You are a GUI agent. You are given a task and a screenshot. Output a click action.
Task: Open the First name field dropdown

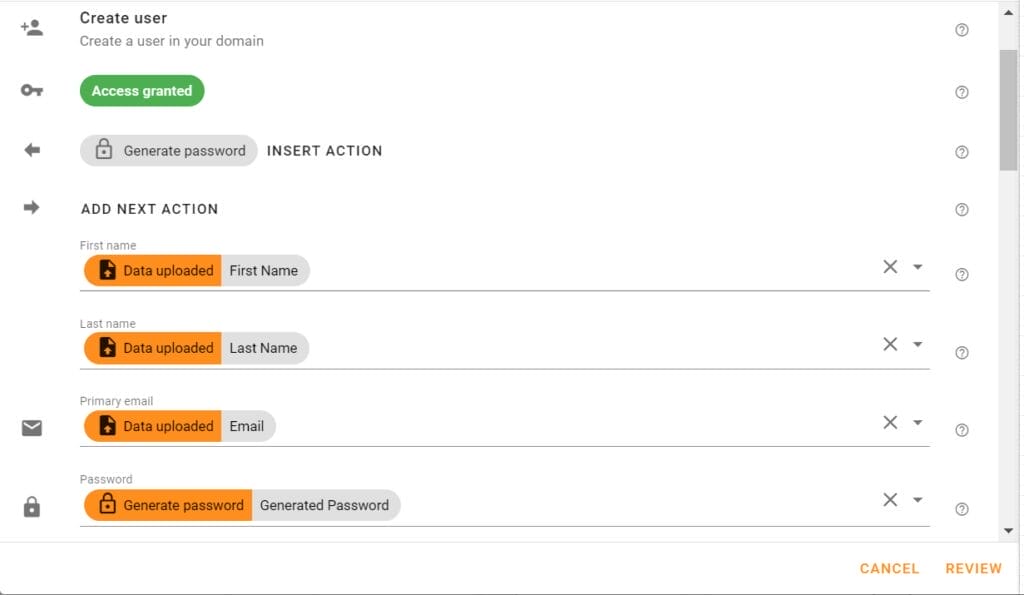tap(918, 267)
